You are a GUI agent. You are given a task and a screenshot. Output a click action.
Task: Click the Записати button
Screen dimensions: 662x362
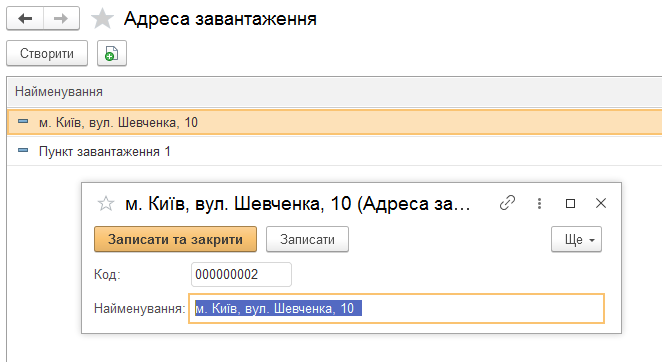pyautogui.click(x=307, y=240)
